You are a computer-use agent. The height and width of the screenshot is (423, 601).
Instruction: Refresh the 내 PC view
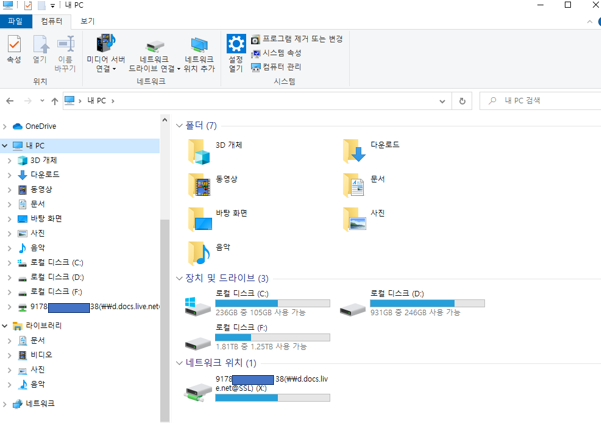[x=462, y=101]
